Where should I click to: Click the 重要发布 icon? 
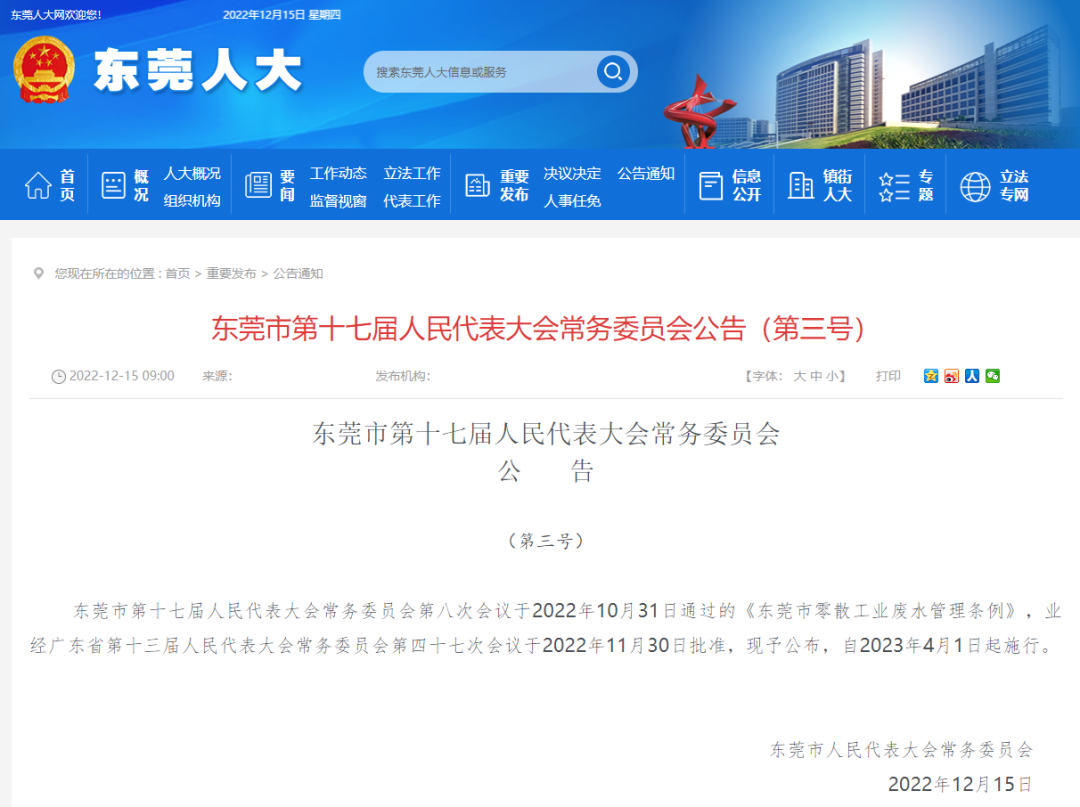click(x=477, y=185)
